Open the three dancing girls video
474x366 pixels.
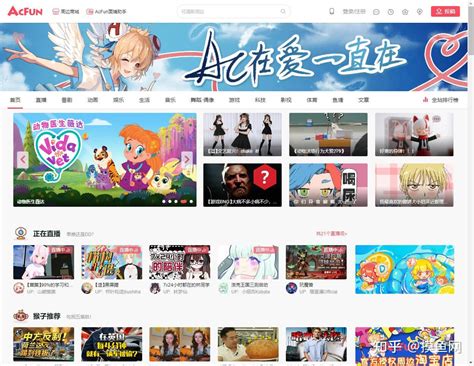(242, 134)
